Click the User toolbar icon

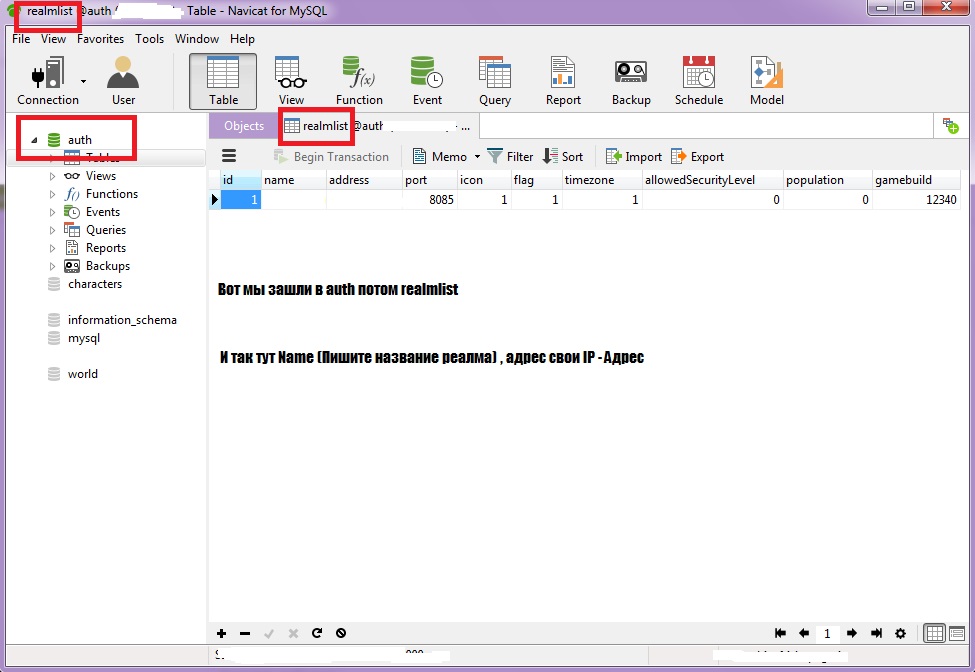[x=123, y=80]
